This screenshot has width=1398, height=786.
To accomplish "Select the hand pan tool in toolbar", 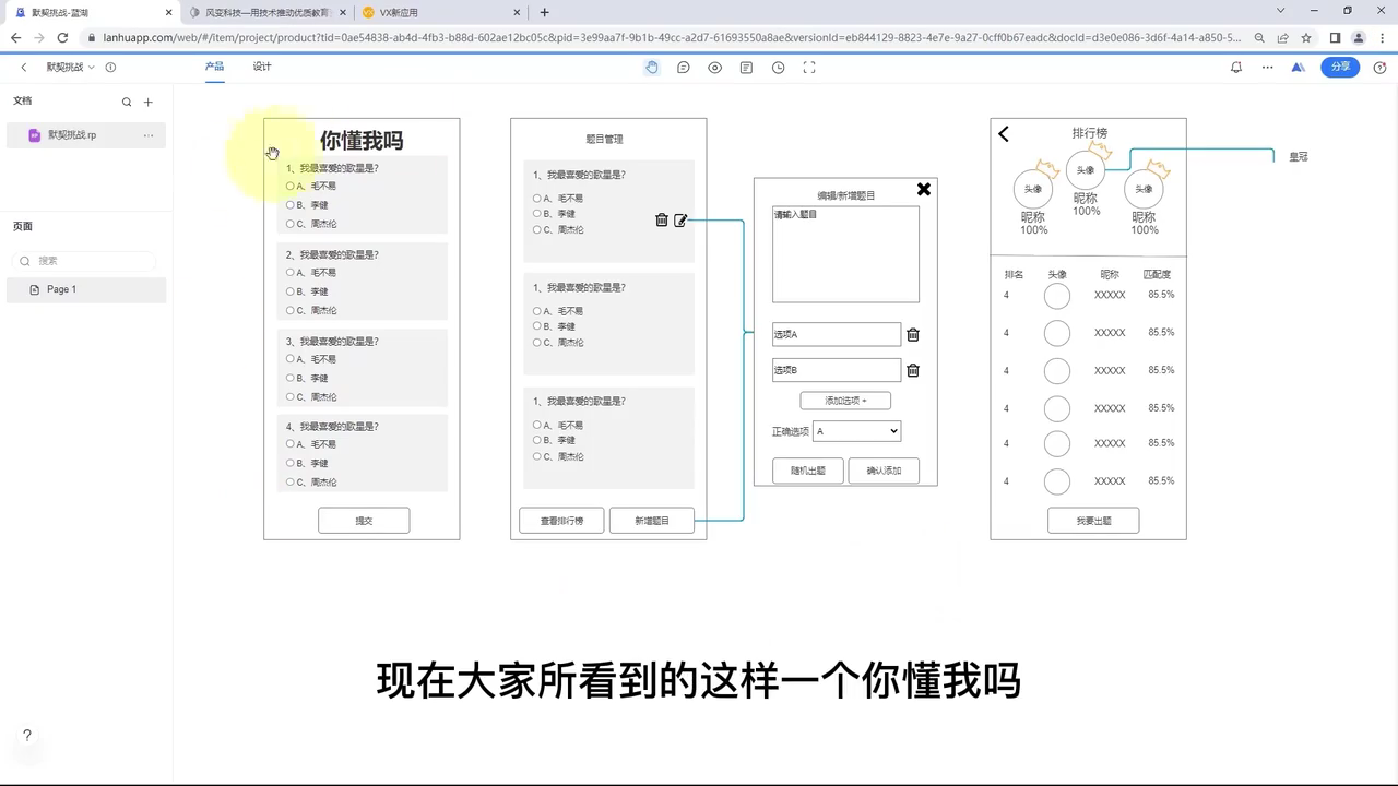I will point(652,67).
